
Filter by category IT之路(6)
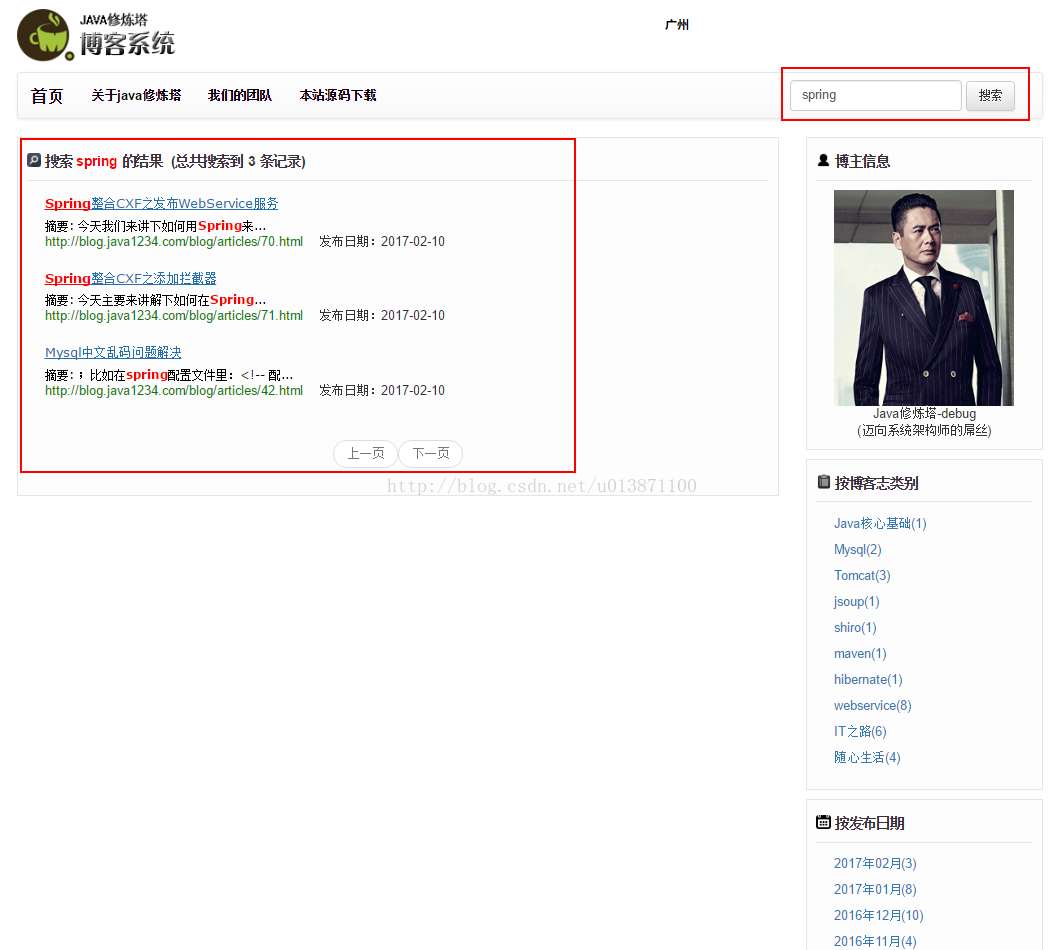(x=860, y=731)
